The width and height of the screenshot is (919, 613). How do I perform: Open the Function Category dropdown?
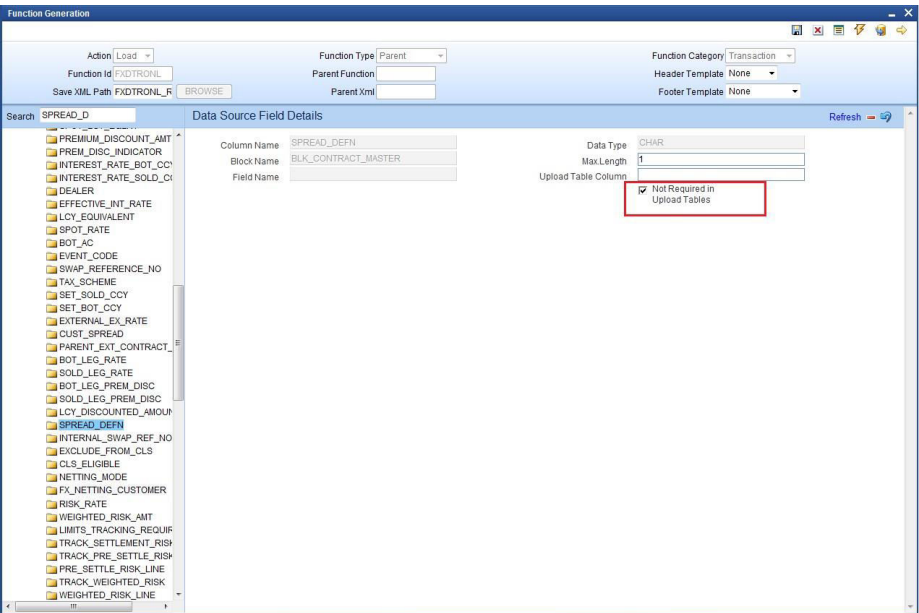pos(760,56)
